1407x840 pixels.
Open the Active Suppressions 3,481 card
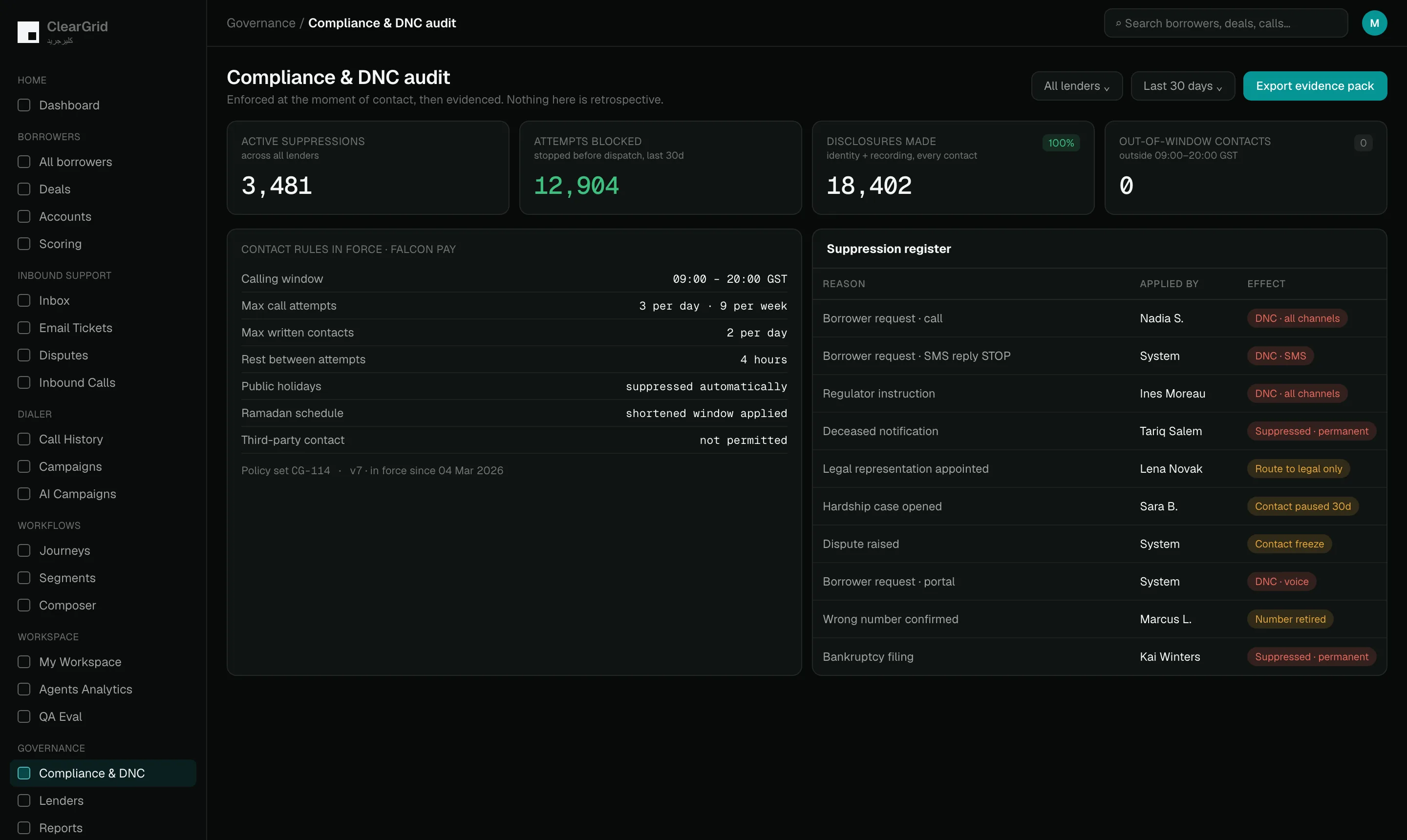tap(367, 168)
